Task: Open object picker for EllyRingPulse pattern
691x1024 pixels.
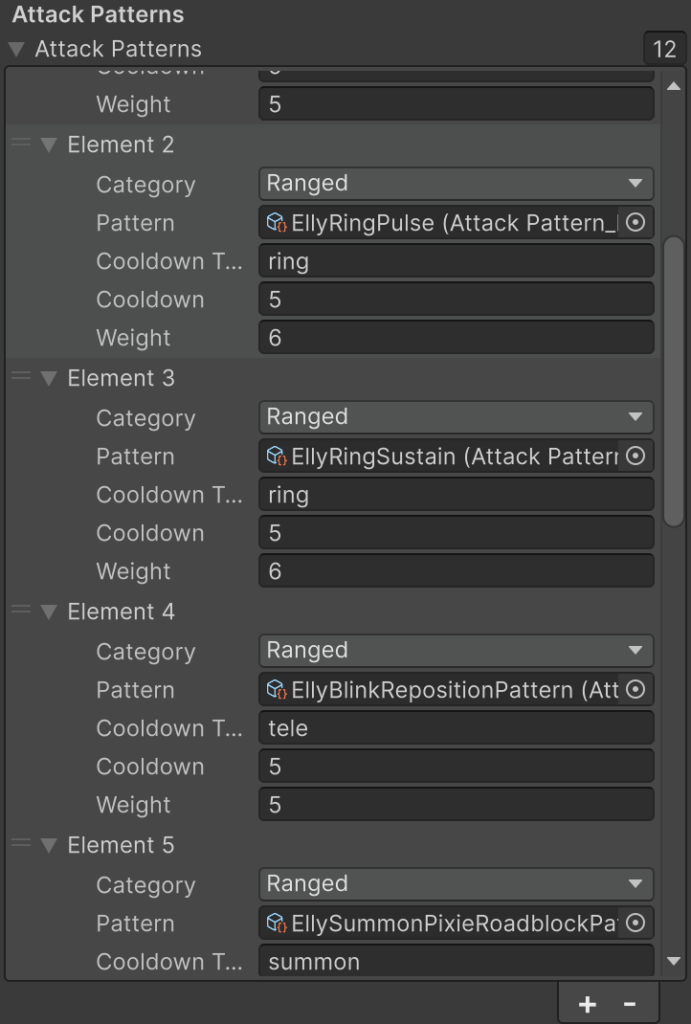Action: pyautogui.click(x=636, y=223)
